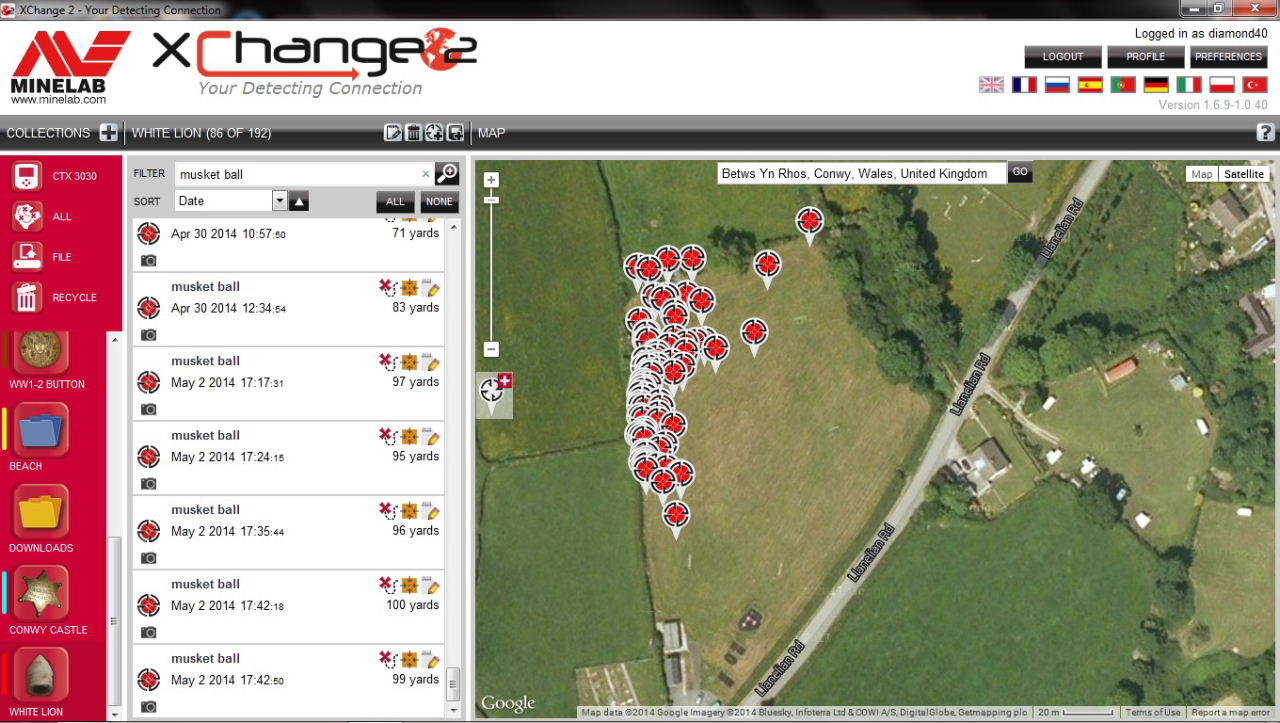The image size is (1280, 723).
Task: Switch language to Portuguese flag
Action: click(1123, 85)
